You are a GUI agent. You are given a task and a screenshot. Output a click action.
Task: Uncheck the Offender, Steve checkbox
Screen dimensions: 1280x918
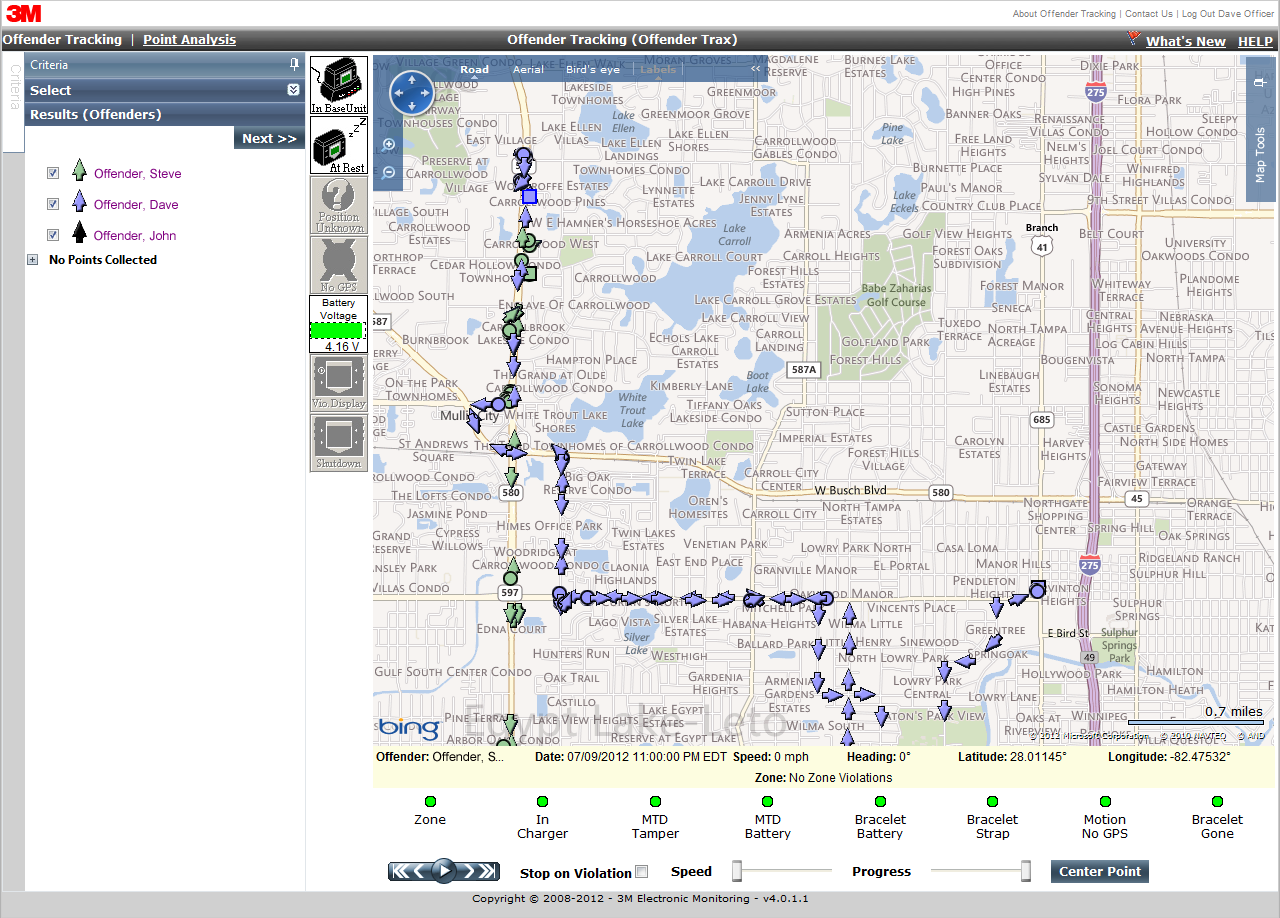(x=53, y=173)
